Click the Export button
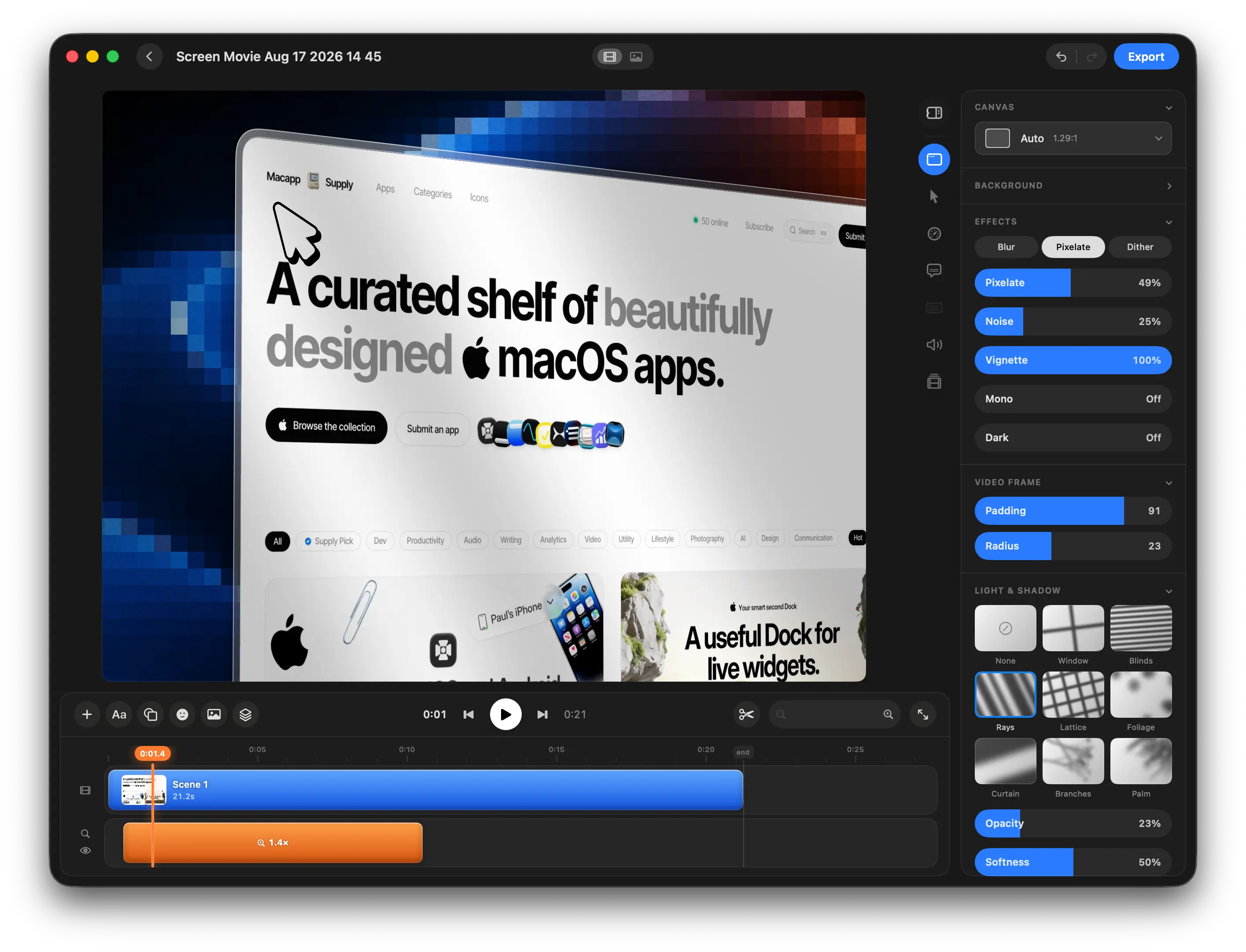 pyautogui.click(x=1146, y=57)
